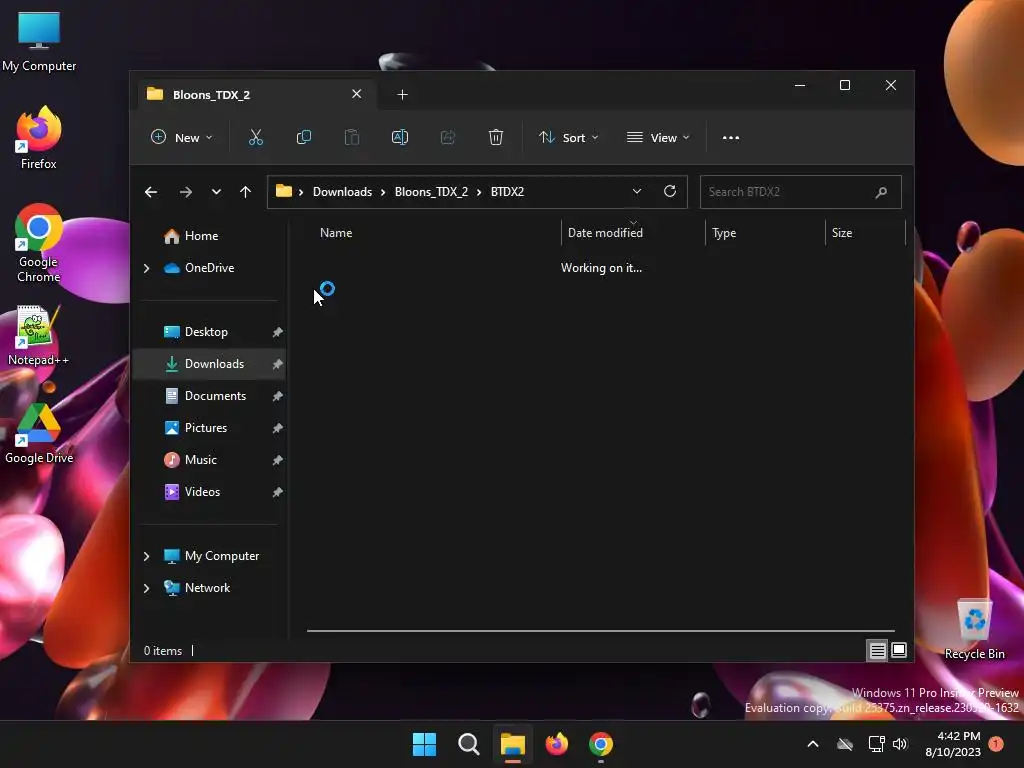
Task: Click Bloons_TDX_2 breadcrumb in address bar
Action: click(431, 192)
